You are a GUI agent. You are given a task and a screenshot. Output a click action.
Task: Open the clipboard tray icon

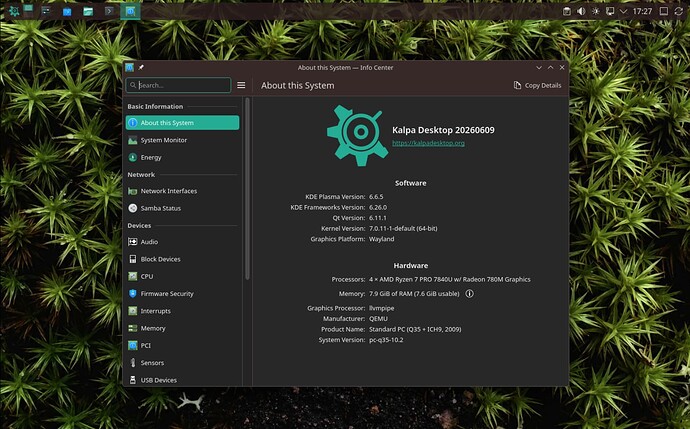(567, 11)
